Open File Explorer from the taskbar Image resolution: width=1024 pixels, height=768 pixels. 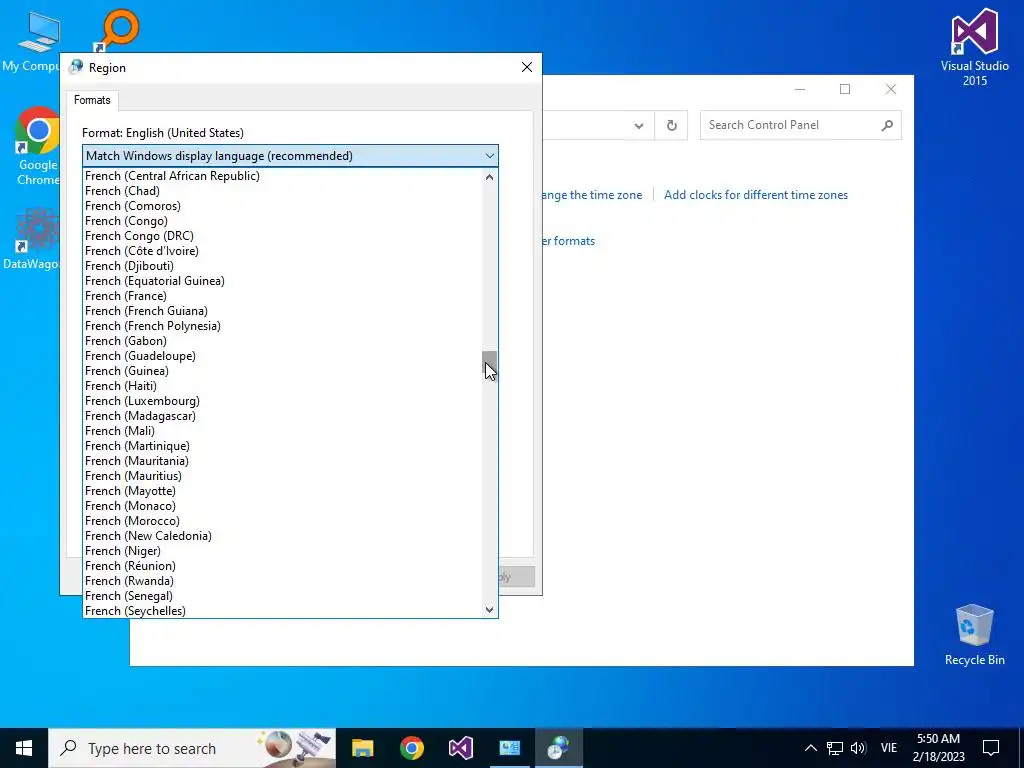pos(362,748)
